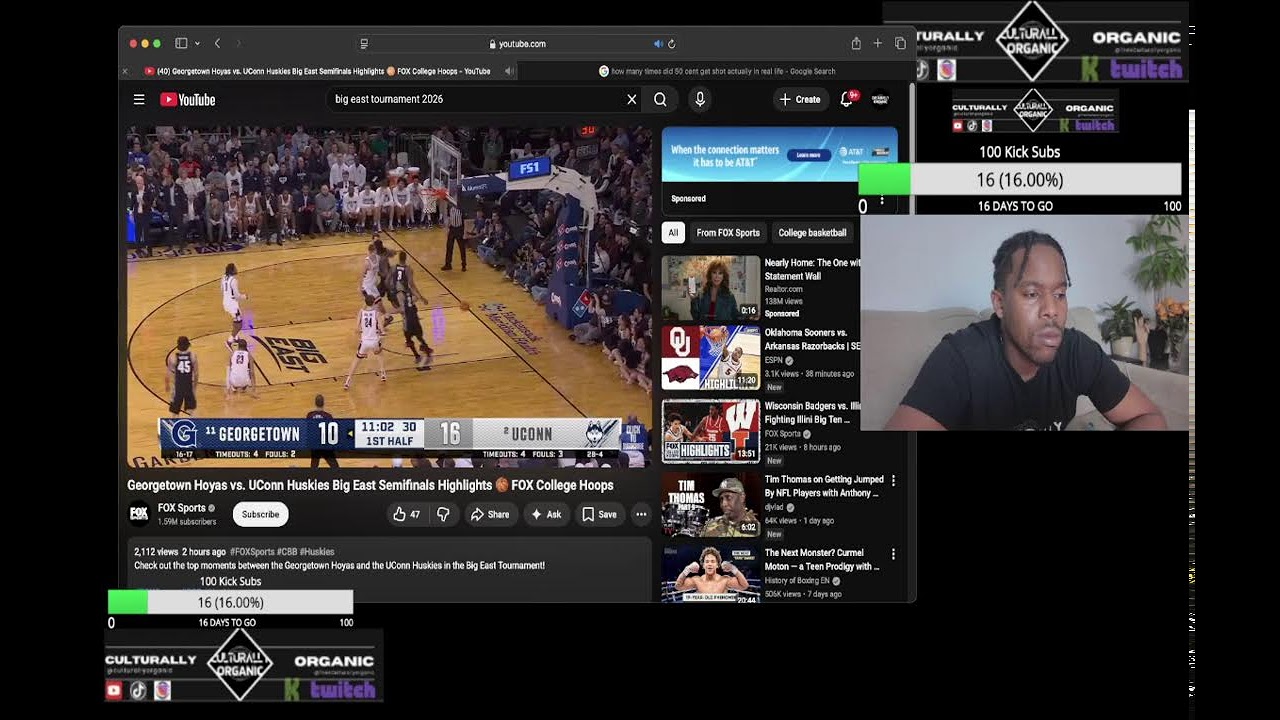The image size is (1280, 720).
Task: Click the video title Georgetown Hoyas vs. UConn
Action: (370, 485)
